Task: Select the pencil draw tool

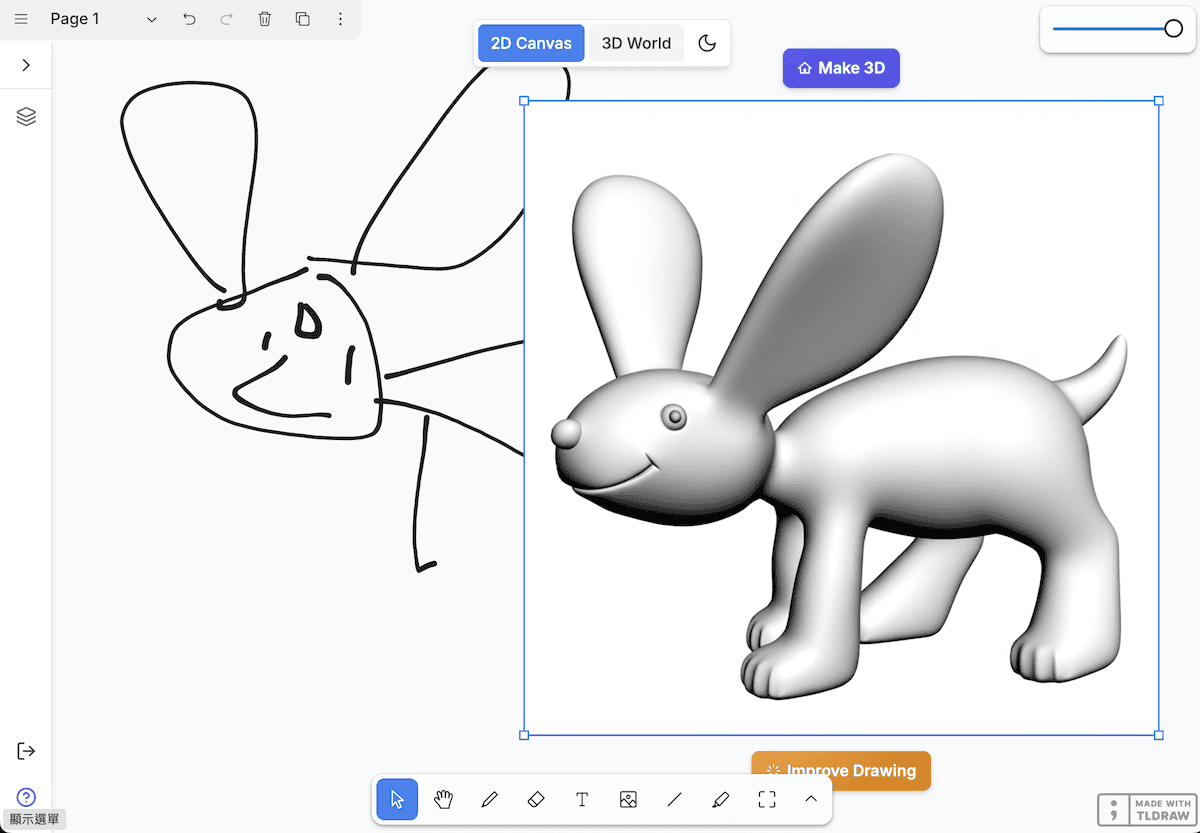Action: click(x=489, y=799)
